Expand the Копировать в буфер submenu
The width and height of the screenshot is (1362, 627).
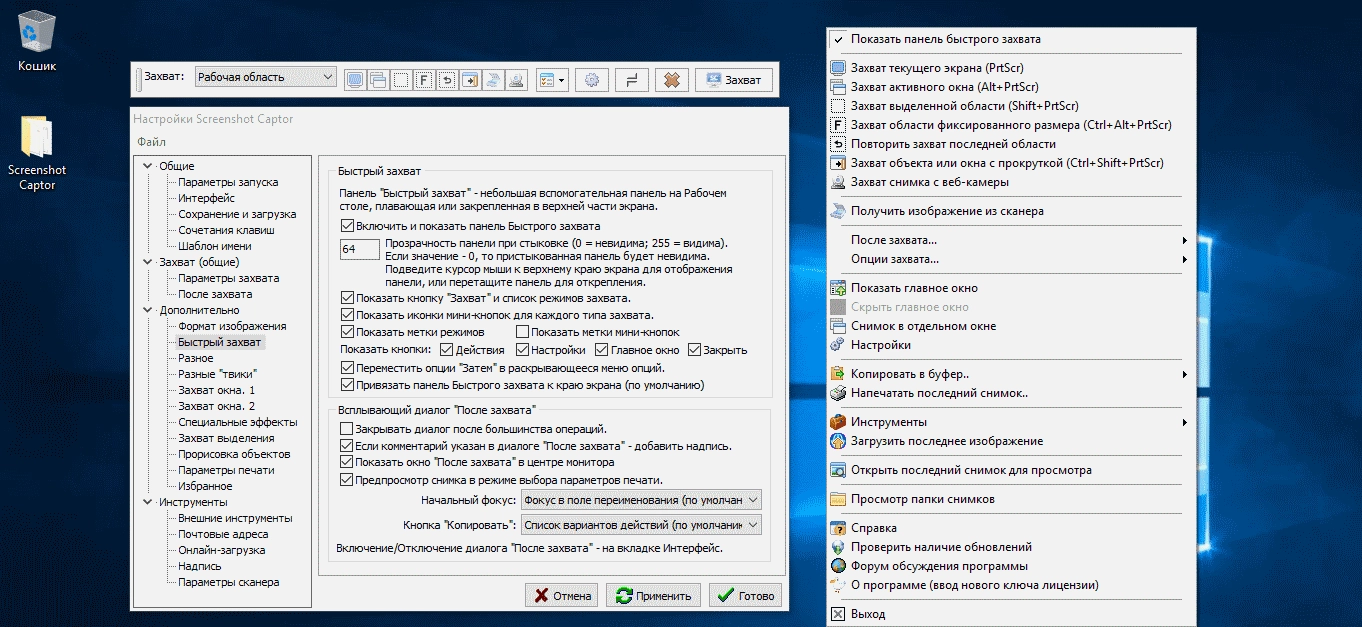1011,374
